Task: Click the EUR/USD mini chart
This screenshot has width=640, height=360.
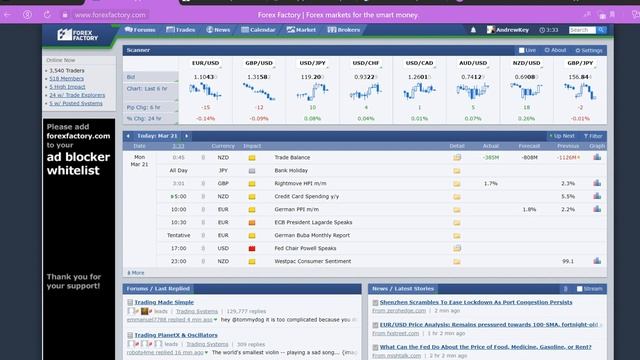Action: click(x=205, y=91)
